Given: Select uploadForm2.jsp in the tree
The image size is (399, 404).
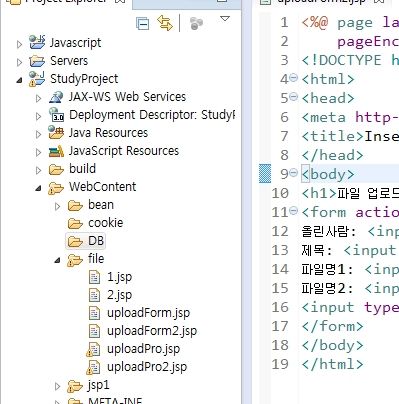Looking at the screenshot, I should pyautogui.click(x=152, y=331).
